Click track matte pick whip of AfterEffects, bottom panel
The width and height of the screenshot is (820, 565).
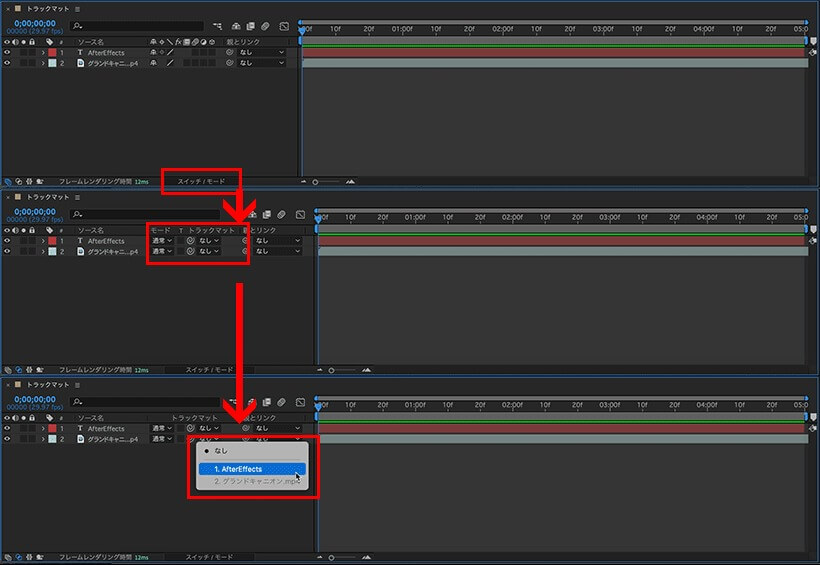190,428
